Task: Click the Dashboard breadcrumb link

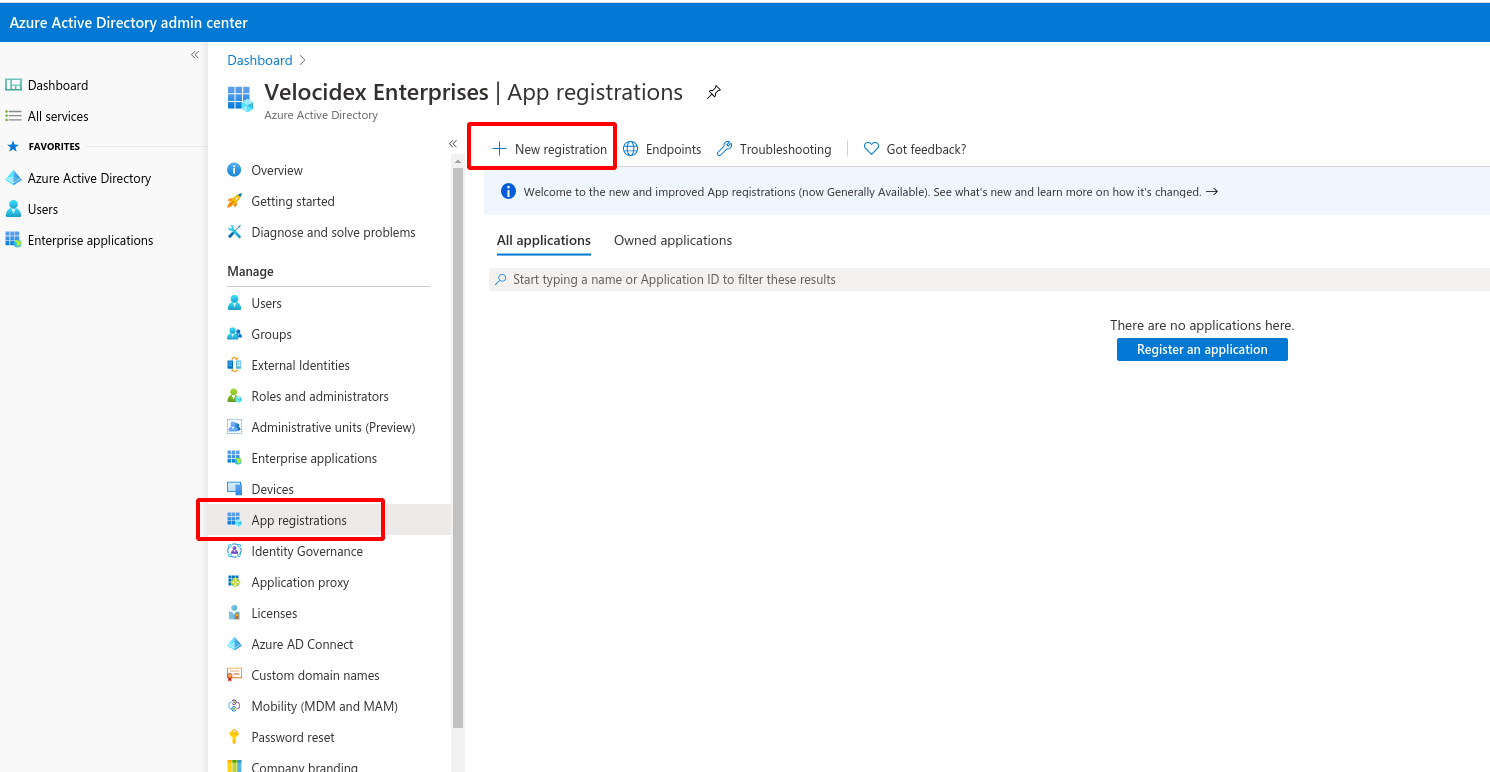Action: pyautogui.click(x=259, y=60)
